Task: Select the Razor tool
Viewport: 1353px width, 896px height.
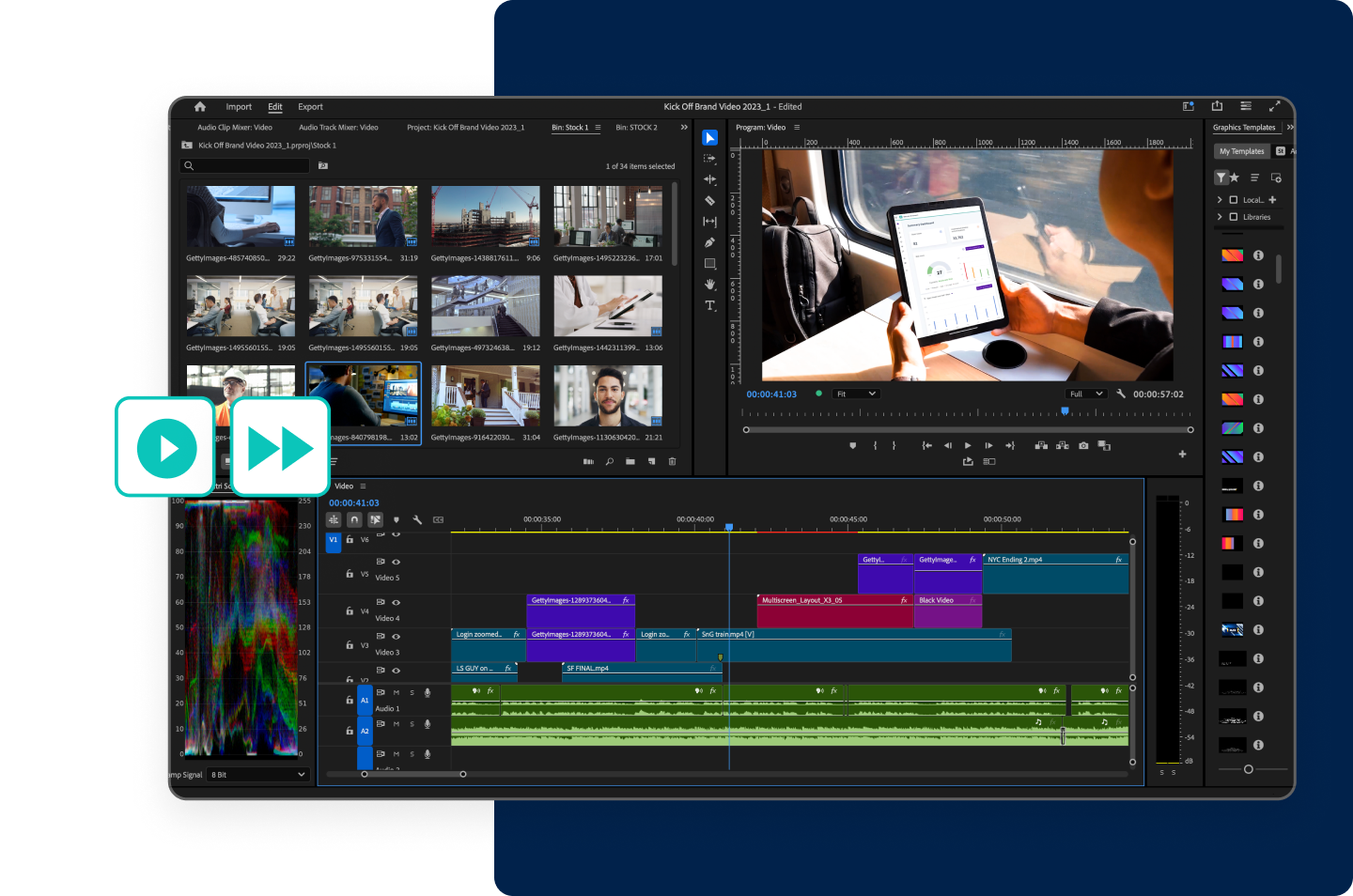Action: coord(709,199)
